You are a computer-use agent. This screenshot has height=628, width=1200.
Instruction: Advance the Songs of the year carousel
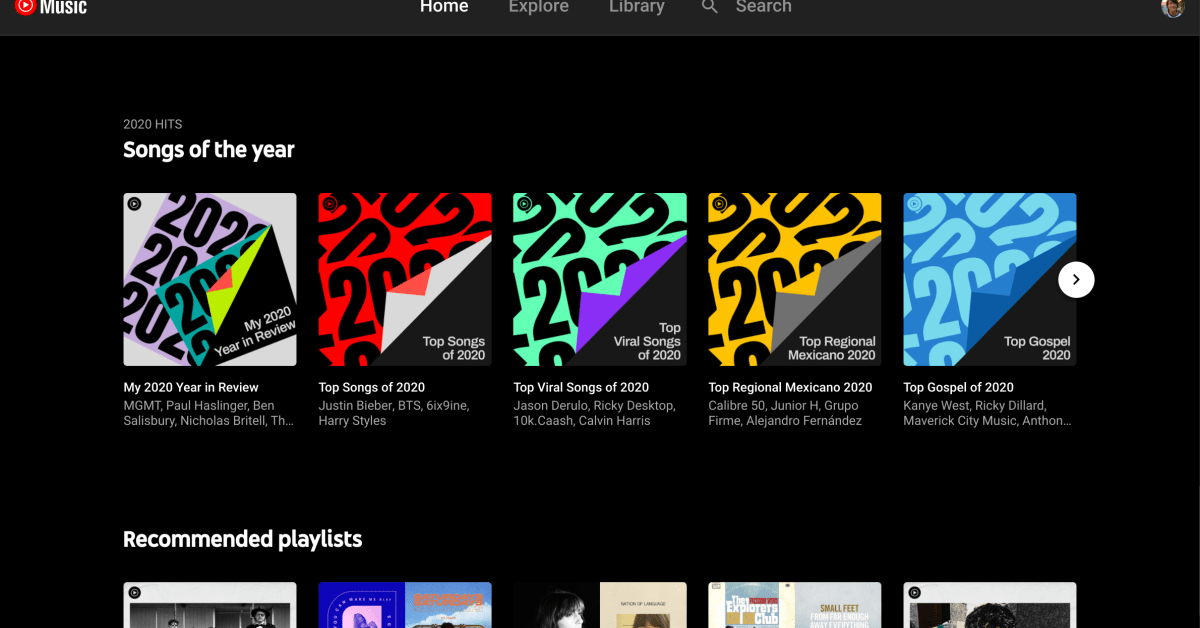coord(1076,280)
